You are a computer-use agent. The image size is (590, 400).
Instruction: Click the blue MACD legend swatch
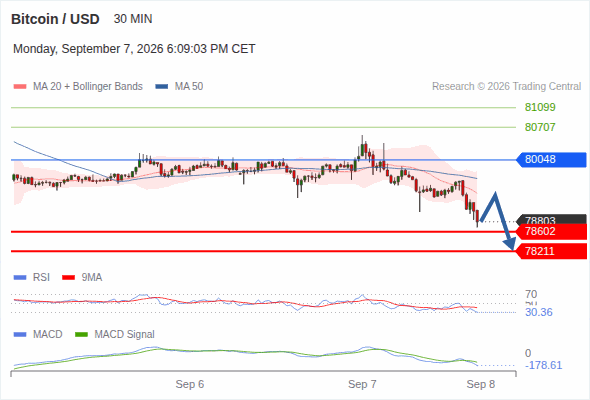20,335
